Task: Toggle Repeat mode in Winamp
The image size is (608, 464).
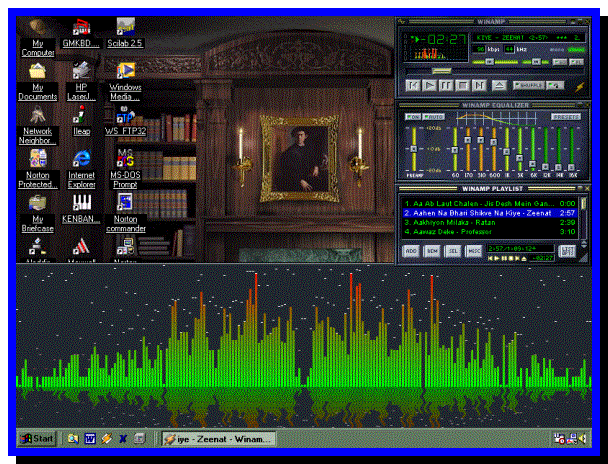Action: tap(555, 85)
